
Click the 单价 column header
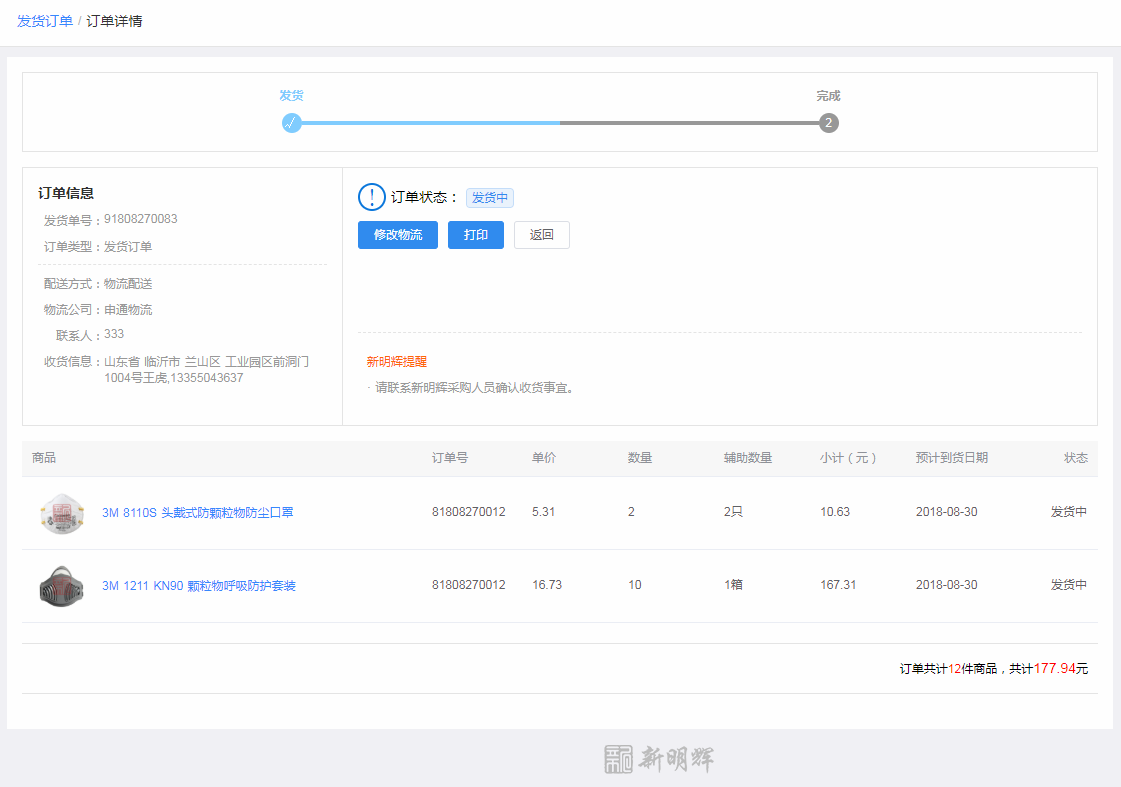(544, 457)
